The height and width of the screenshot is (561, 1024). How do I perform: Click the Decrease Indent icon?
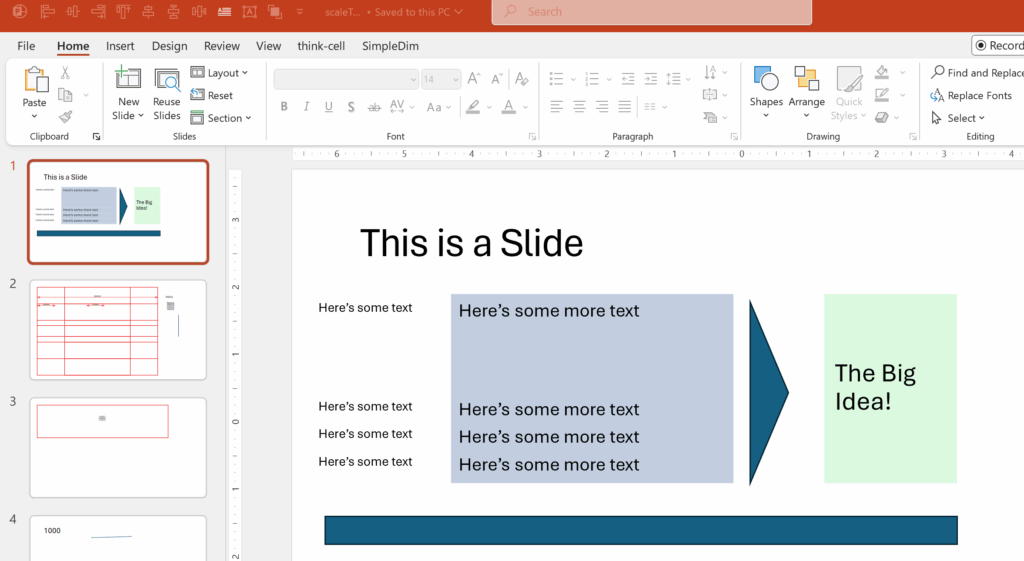point(628,79)
